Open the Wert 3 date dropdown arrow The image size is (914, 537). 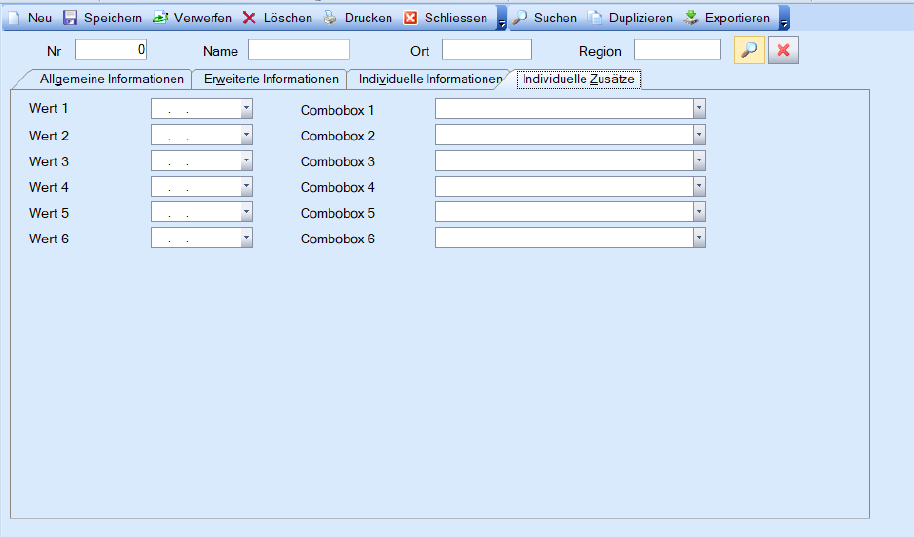pyautogui.click(x=247, y=161)
